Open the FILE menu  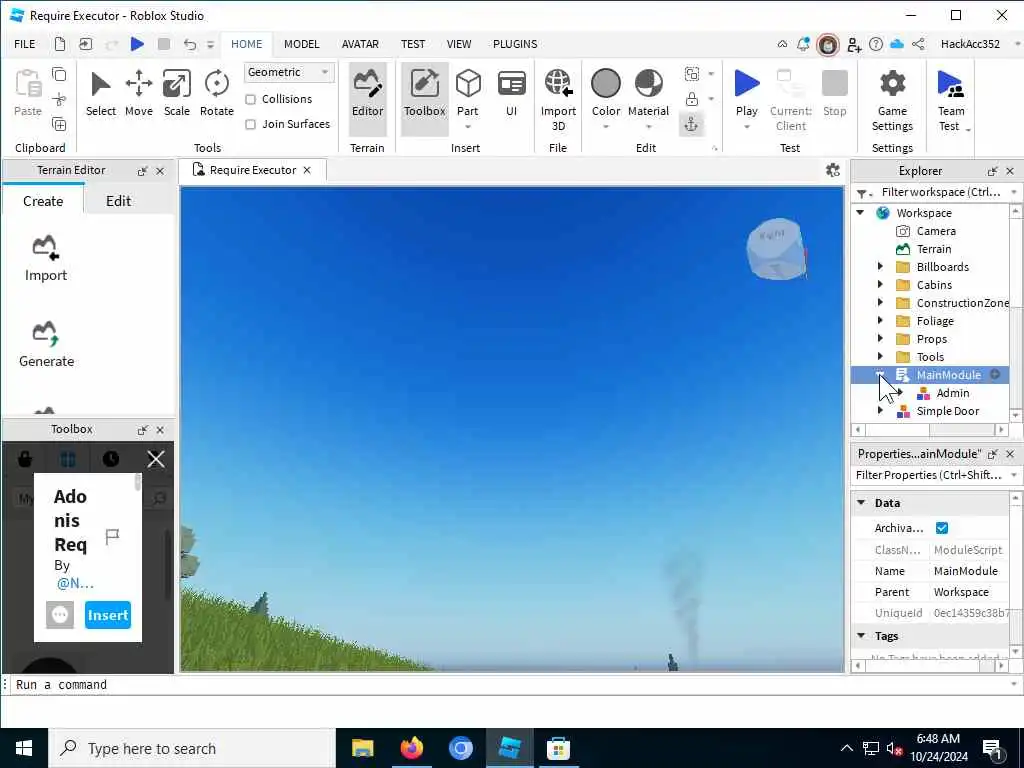coord(25,44)
